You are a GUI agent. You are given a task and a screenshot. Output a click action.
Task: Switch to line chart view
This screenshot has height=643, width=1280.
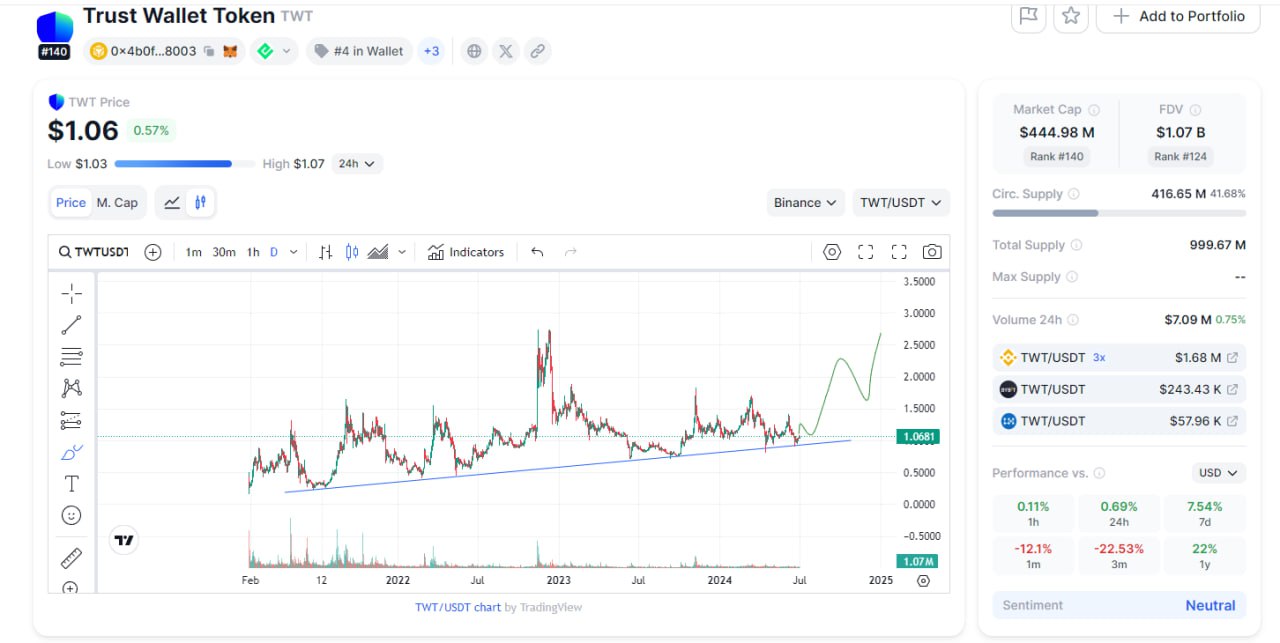coord(172,203)
